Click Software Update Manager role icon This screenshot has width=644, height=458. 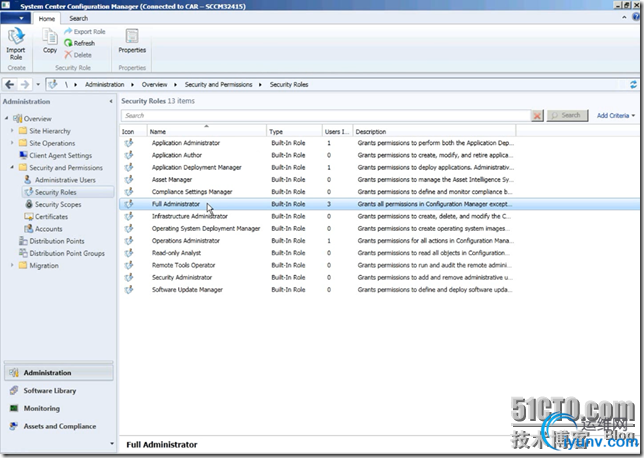(x=129, y=290)
